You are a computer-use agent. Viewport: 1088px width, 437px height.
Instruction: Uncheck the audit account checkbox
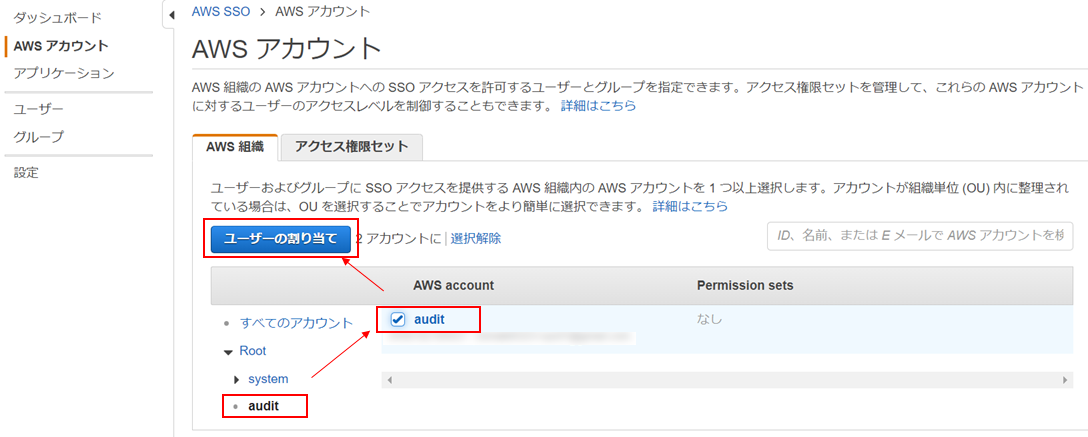pyautogui.click(x=398, y=319)
